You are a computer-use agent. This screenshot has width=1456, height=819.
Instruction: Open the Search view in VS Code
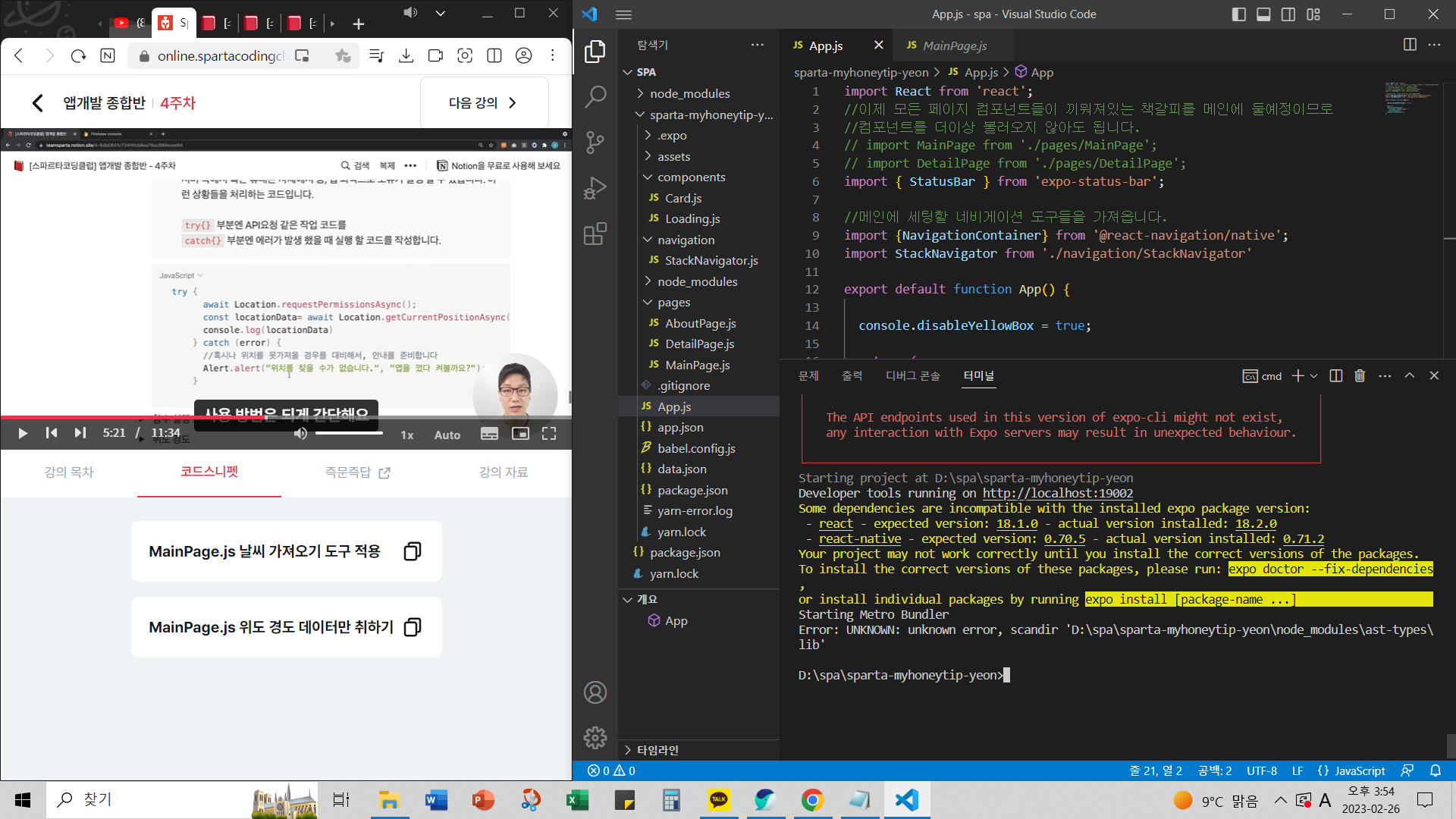595,96
